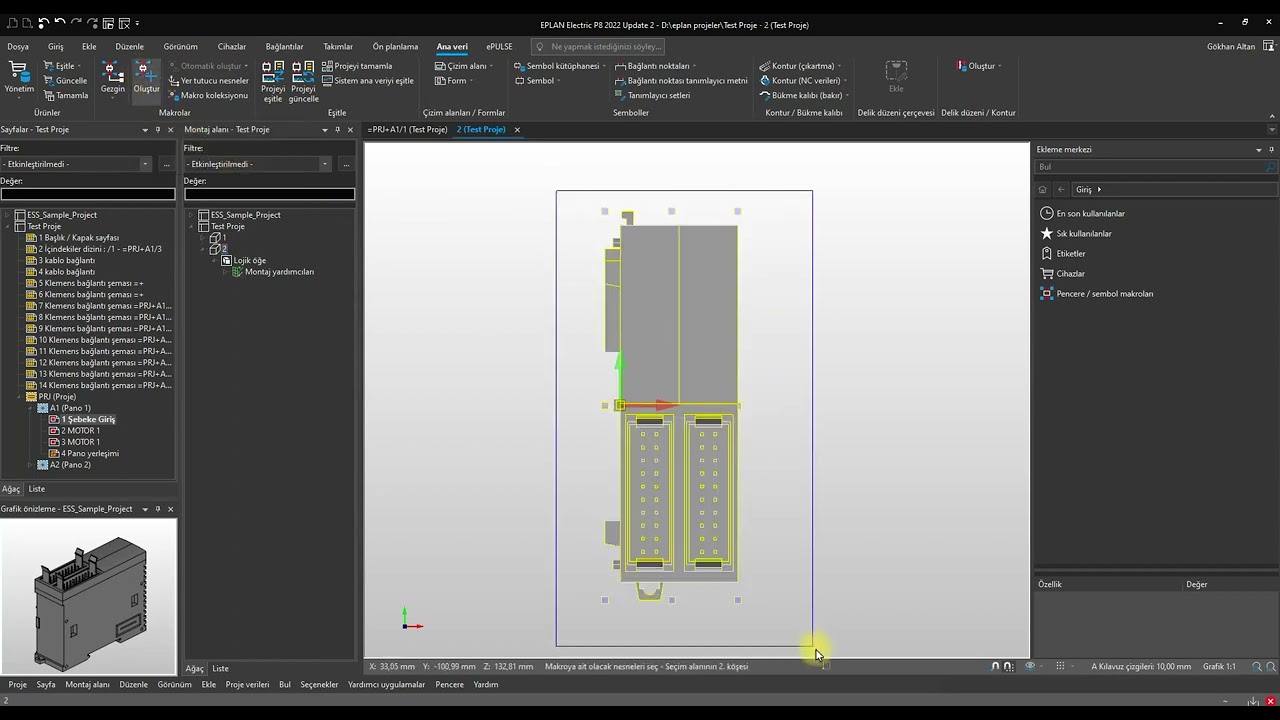
Task: Switch to Liste view in the Sayfalar panel
Action: (x=36, y=489)
